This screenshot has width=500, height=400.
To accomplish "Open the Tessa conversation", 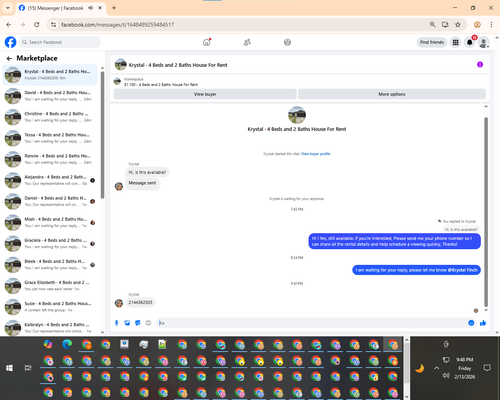I will coord(50,138).
